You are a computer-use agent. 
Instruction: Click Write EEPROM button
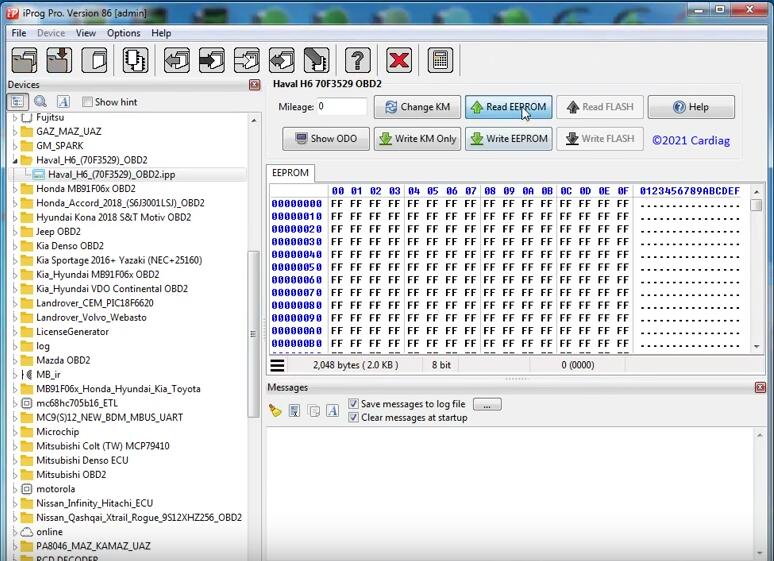point(508,139)
